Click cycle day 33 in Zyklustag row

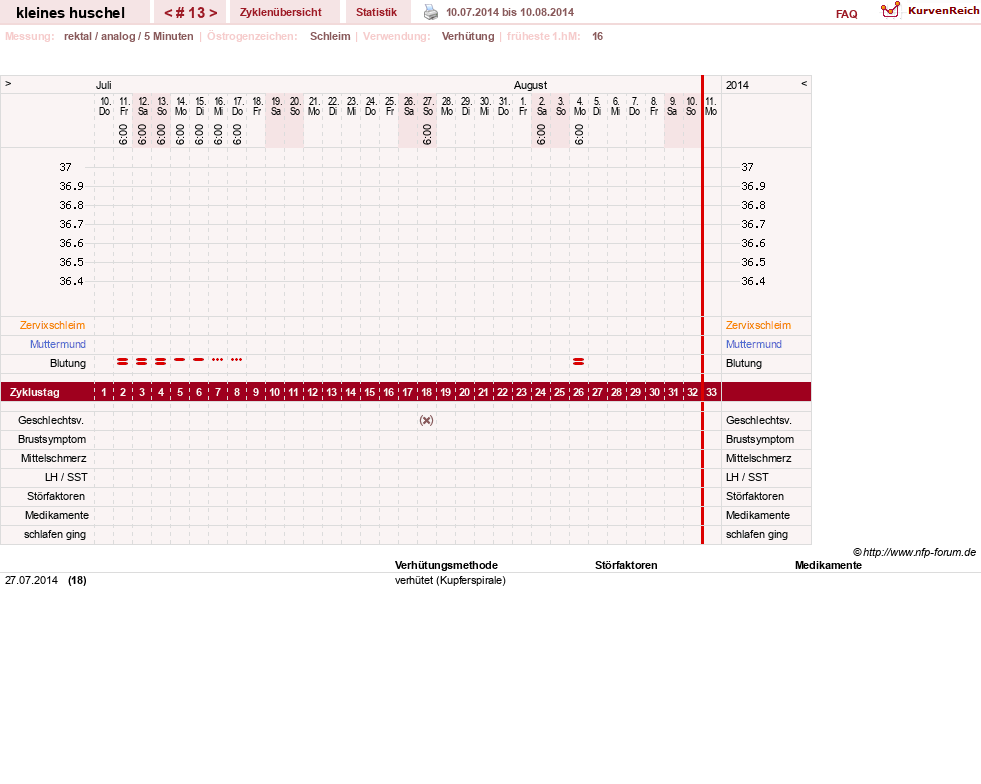(x=711, y=392)
